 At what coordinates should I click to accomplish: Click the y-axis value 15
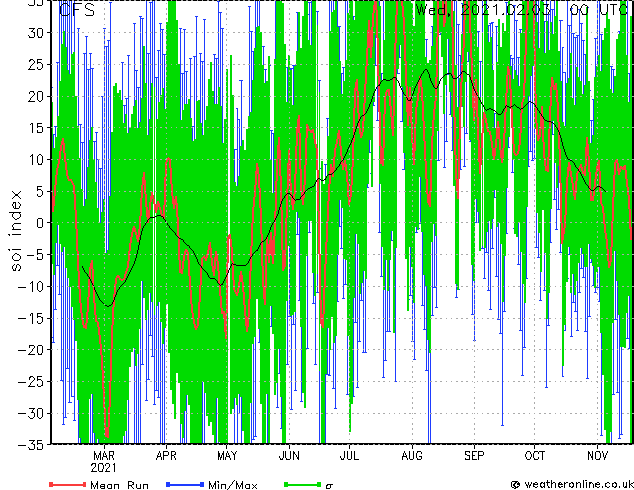(38, 128)
